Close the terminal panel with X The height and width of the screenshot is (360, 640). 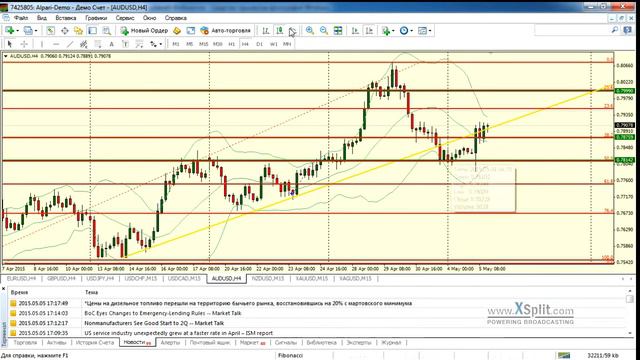point(4,289)
